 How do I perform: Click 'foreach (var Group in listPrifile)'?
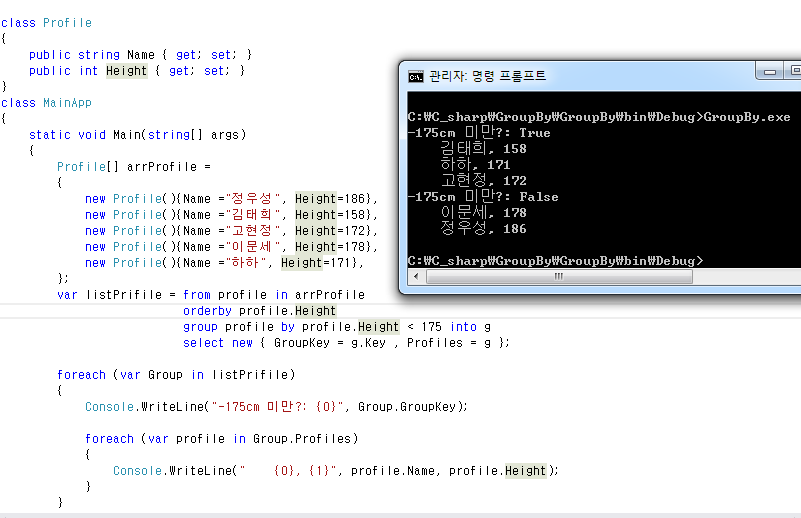click(176, 374)
